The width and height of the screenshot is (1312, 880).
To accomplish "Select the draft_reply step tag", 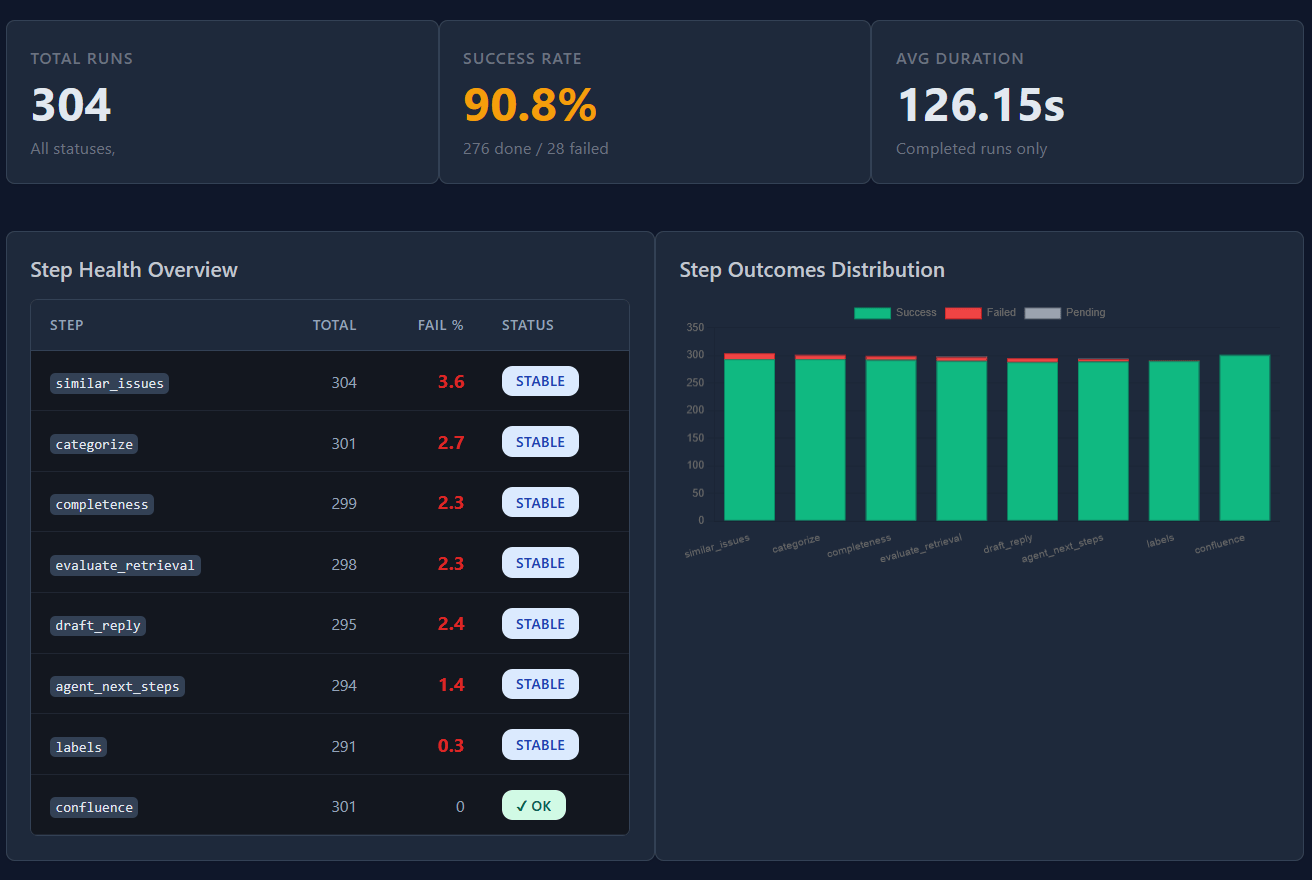I will (98, 626).
